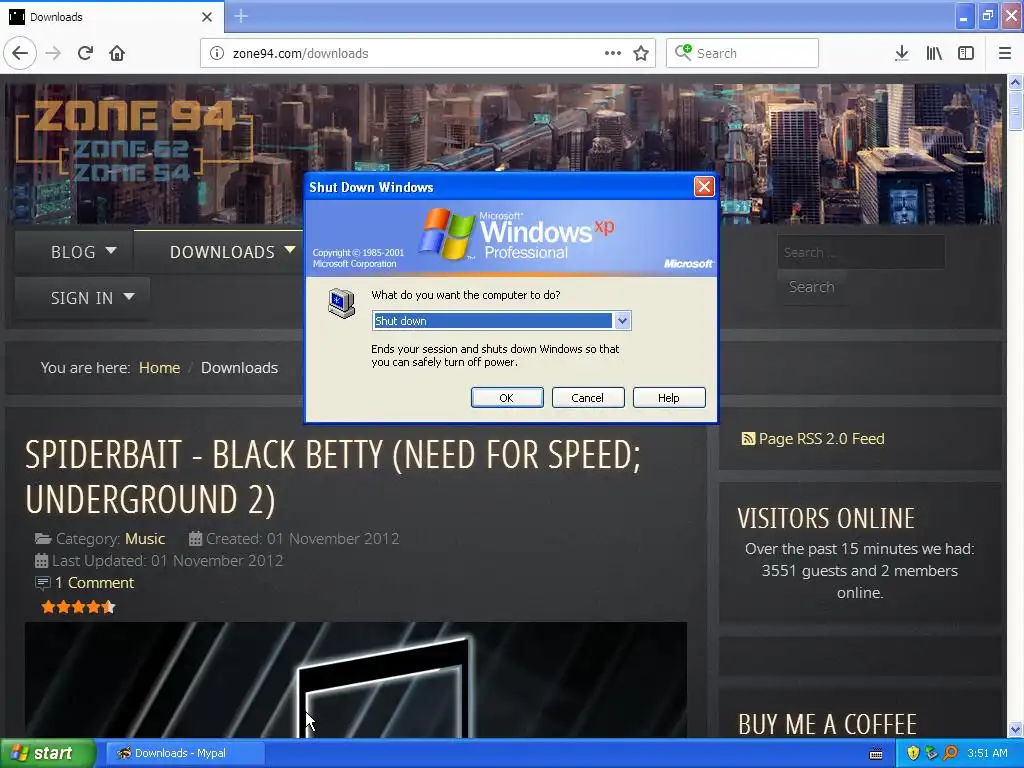Click the search engine icon in search box

(683, 52)
